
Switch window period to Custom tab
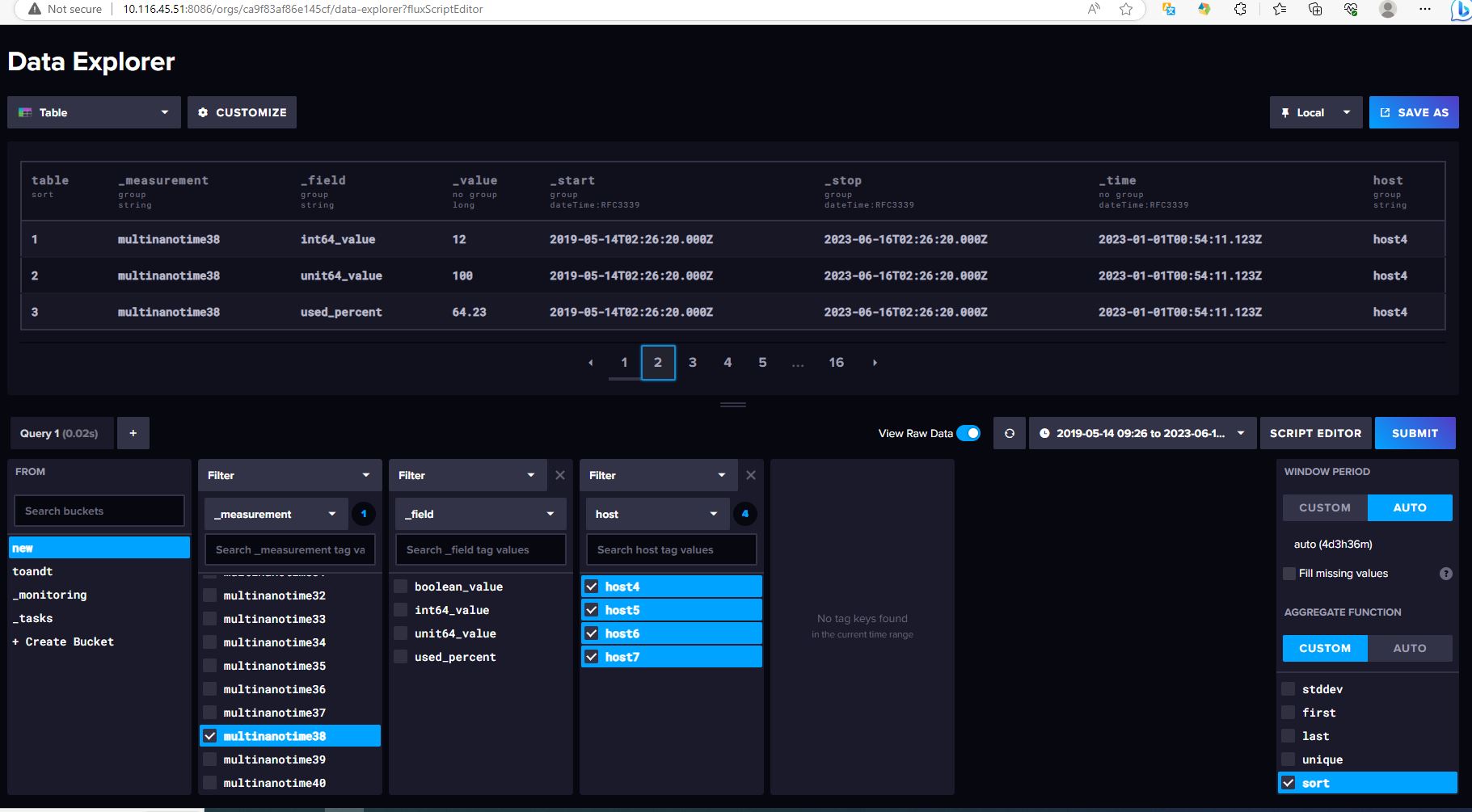click(x=1324, y=507)
